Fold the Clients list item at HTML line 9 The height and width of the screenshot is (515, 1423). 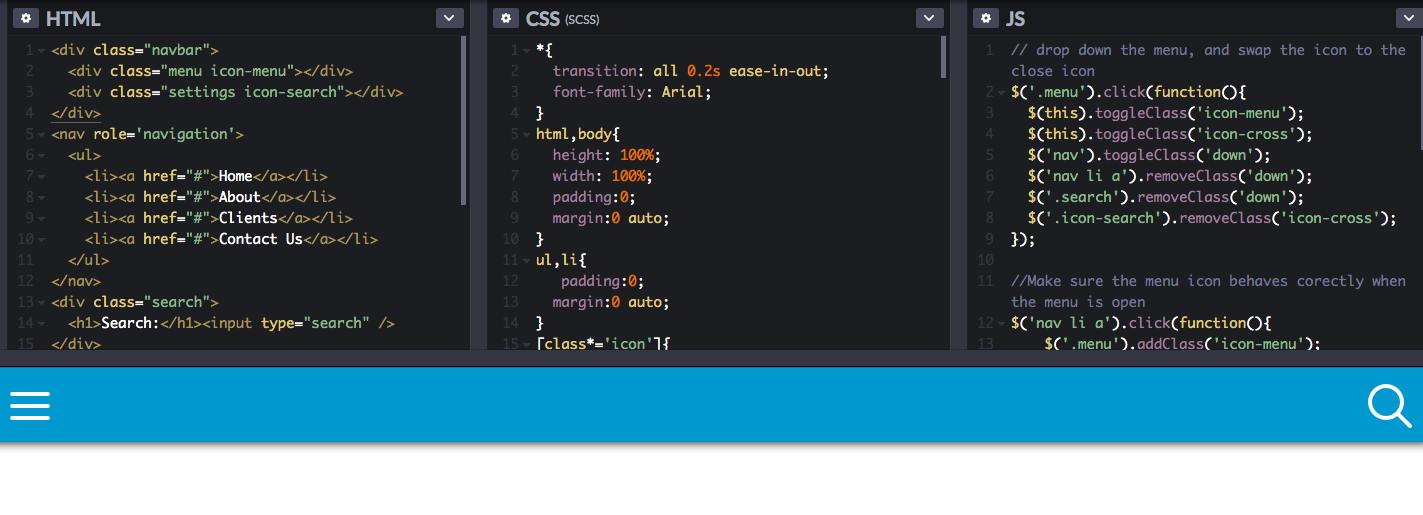coord(41,218)
